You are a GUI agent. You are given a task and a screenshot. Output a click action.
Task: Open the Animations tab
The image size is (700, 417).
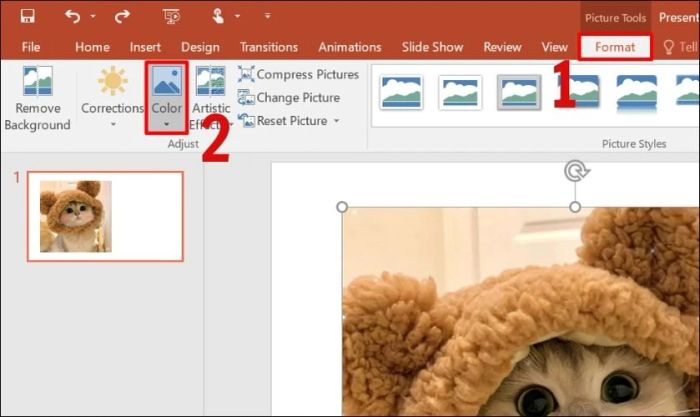coord(350,47)
